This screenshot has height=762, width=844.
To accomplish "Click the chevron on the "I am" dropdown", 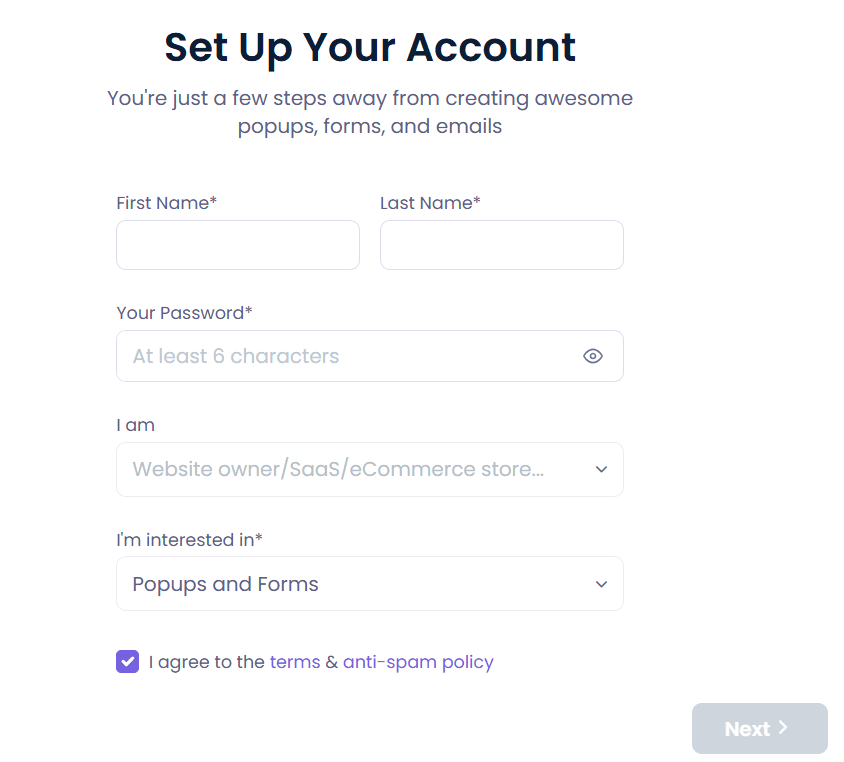I will [601, 469].
